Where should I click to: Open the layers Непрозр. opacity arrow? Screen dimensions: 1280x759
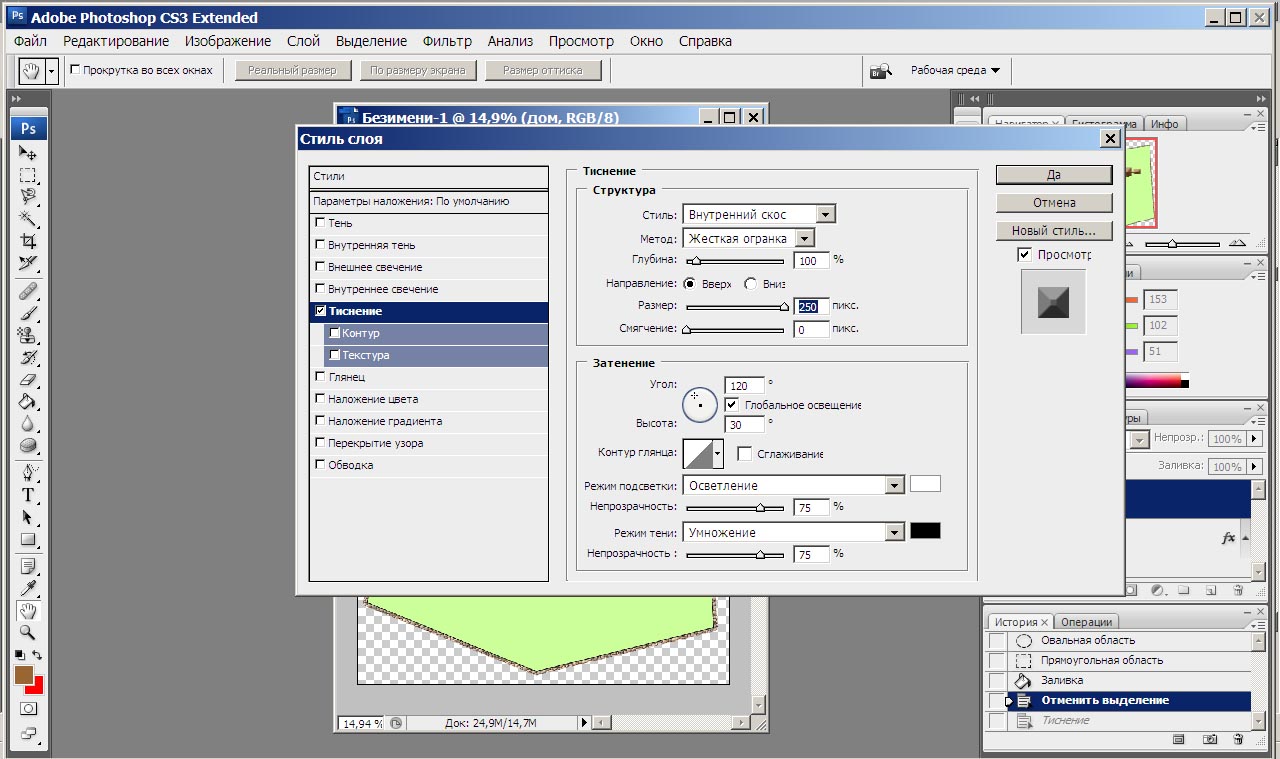pyautogui.click(x=1256, y=439)
